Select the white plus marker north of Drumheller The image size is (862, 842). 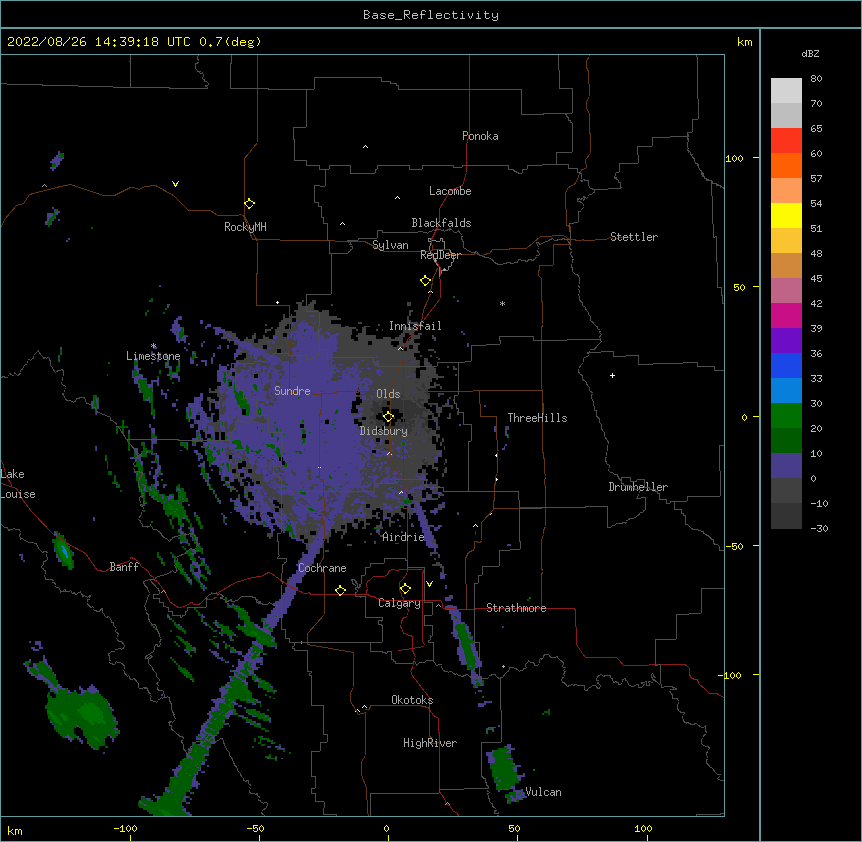(612, 375)
